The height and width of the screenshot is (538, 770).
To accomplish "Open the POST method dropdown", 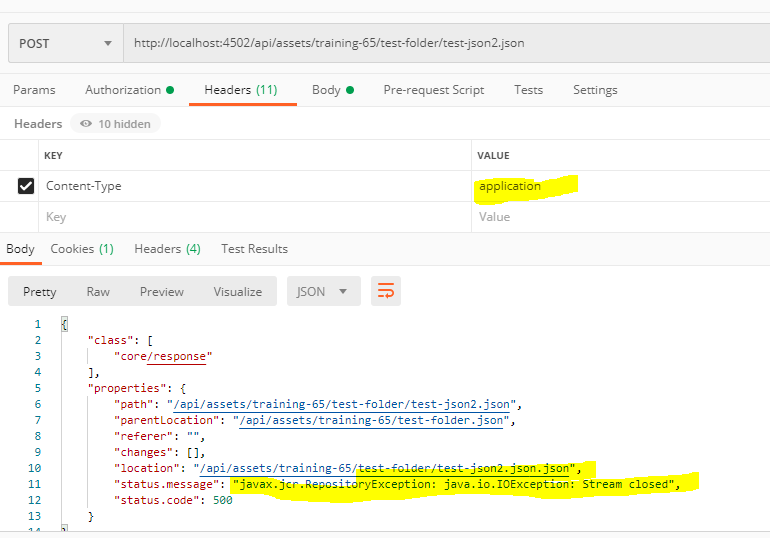I will point(64,44).
